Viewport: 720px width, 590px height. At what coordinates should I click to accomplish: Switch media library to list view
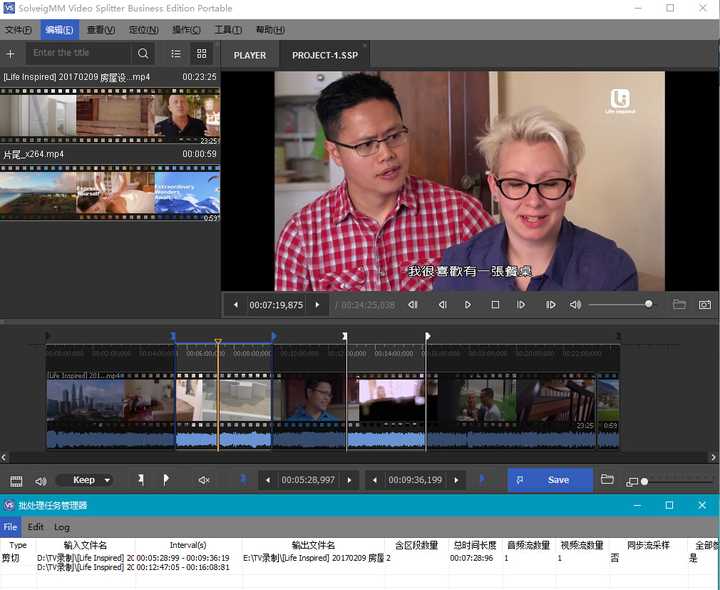pos(176,54)
